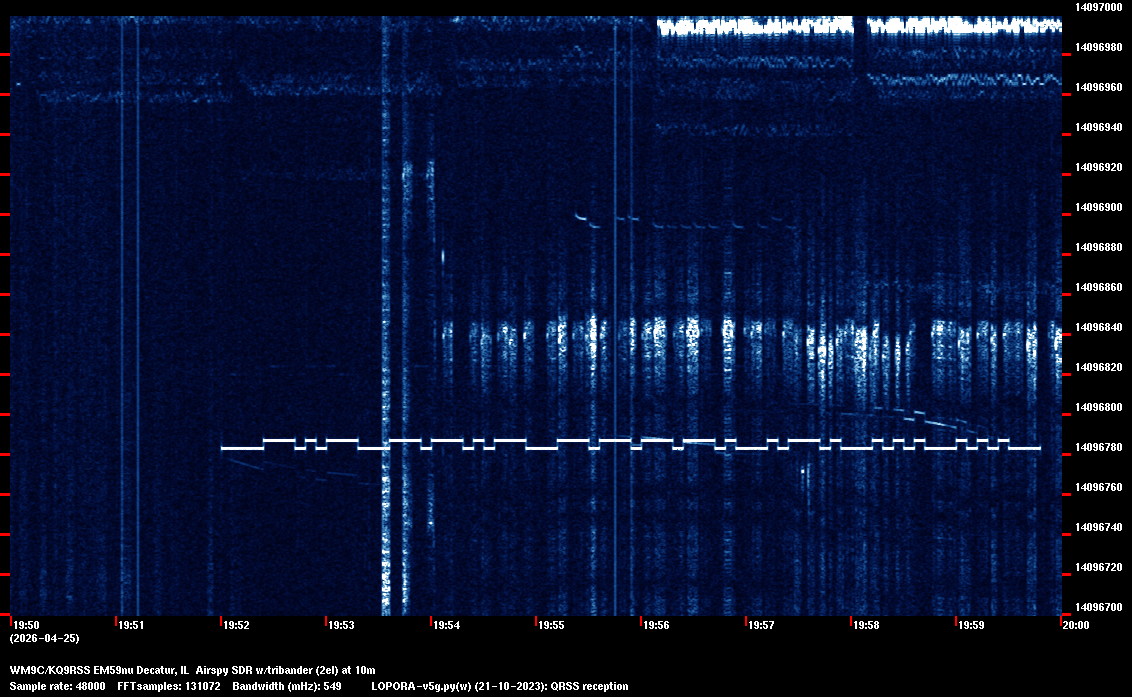1132x697 pixels.
Task: Click frequency label 14096920
Action: pos(1099,168)
